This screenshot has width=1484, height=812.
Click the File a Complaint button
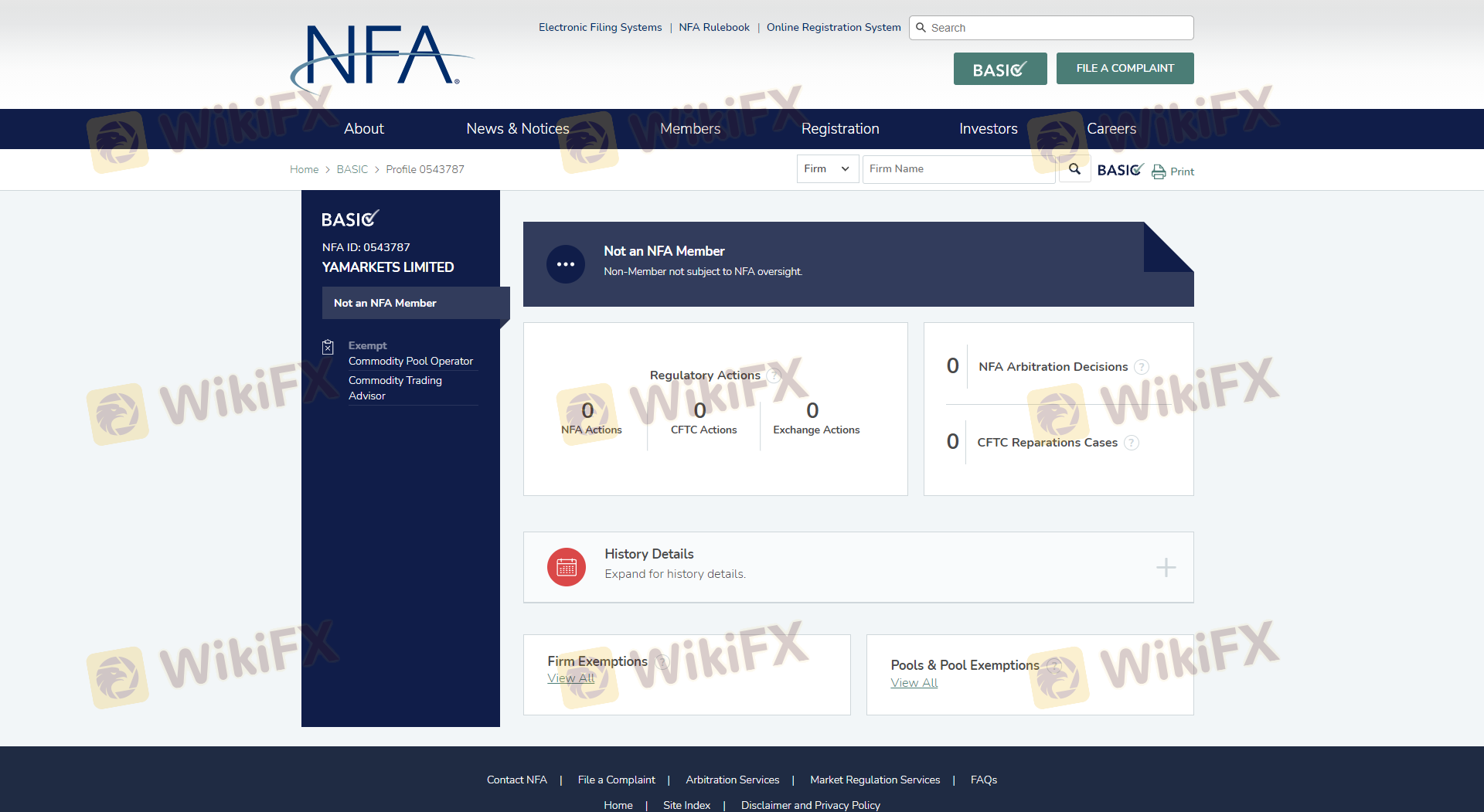click(x=1125, y=68)
